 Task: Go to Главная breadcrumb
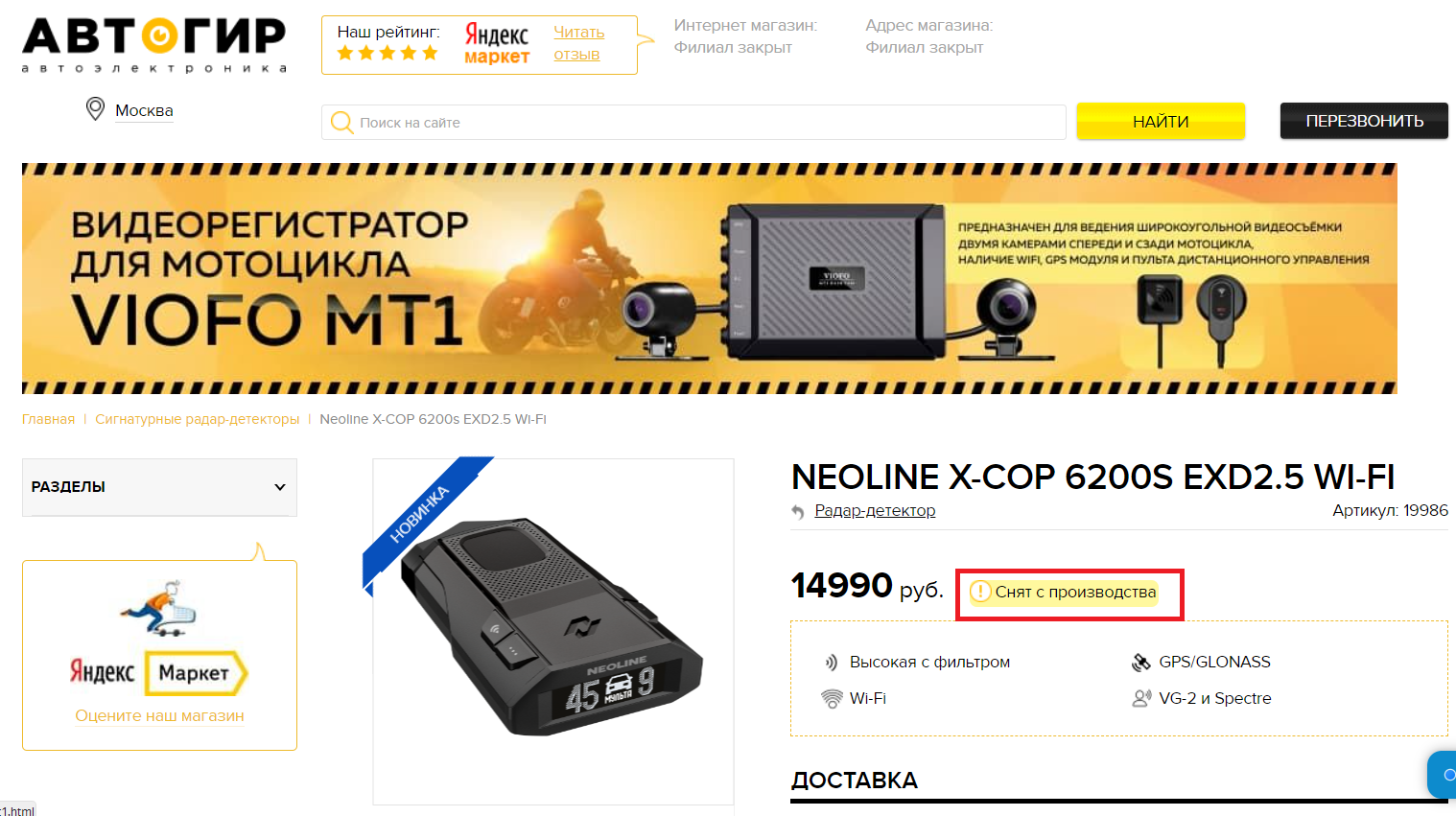(x=48, y=419)
